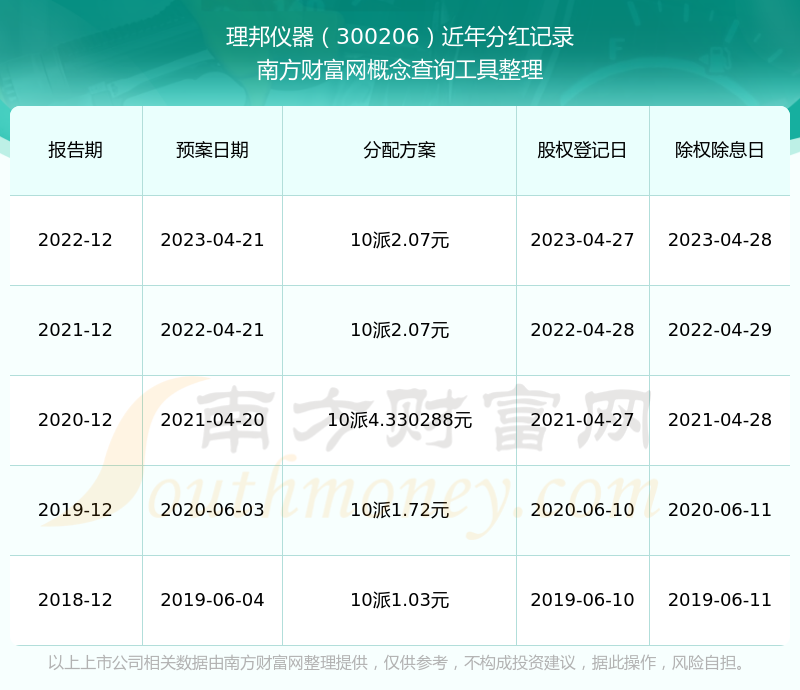Click report period cell 2018-12
Image resolution: width=800 pixels, height=690 pixels.
(x=76, y=600)
